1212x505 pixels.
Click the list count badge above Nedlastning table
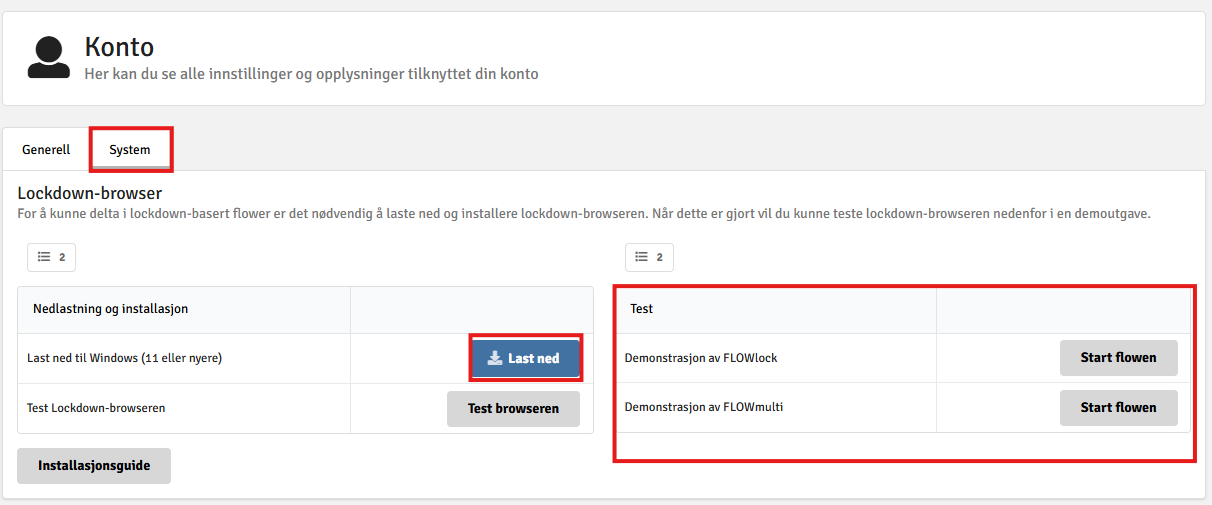[x=51, y=257]
